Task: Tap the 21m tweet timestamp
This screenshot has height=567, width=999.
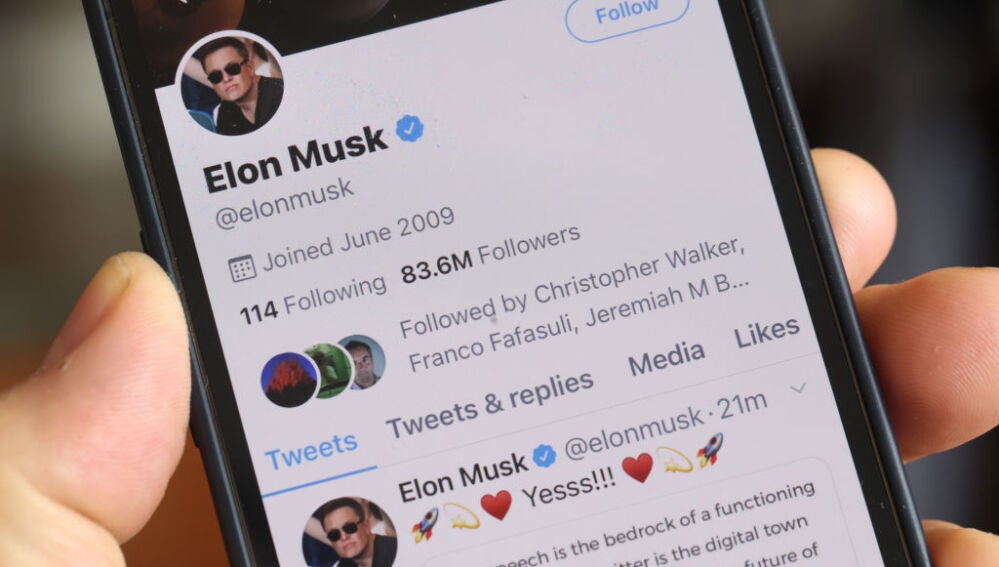Action: click(742, 406)
